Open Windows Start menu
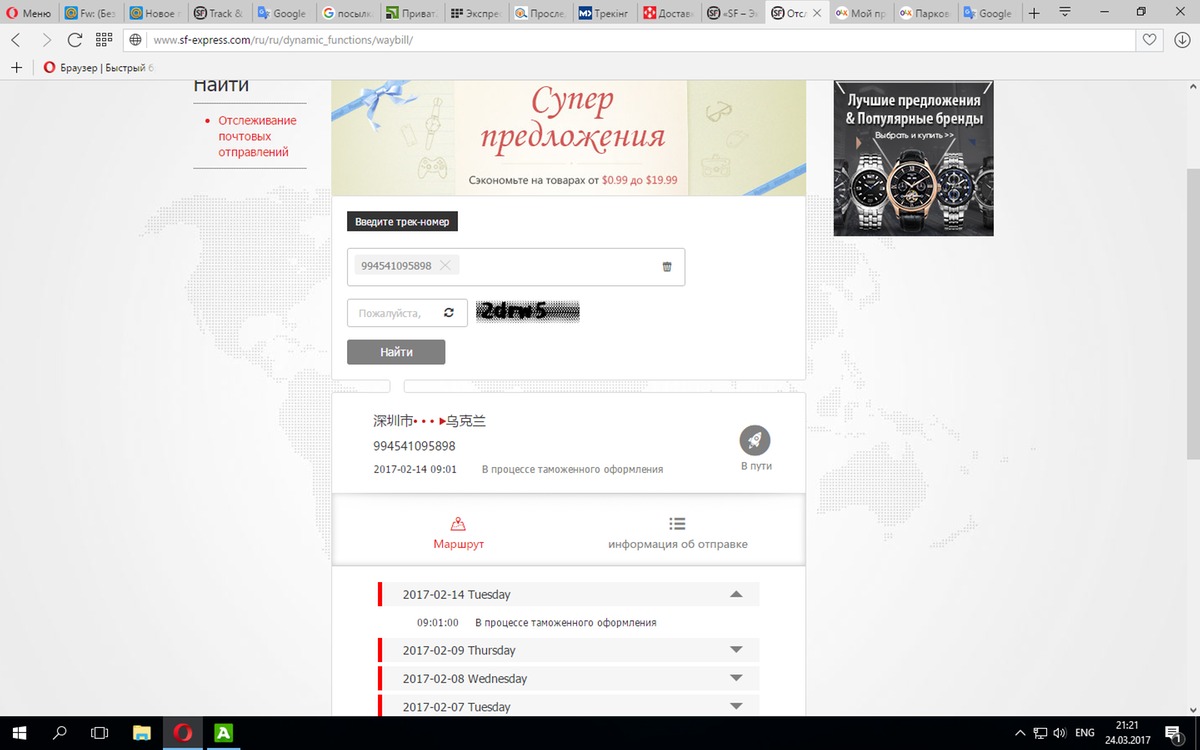This screenshot has height=750, width=1200. click(19, 733)
